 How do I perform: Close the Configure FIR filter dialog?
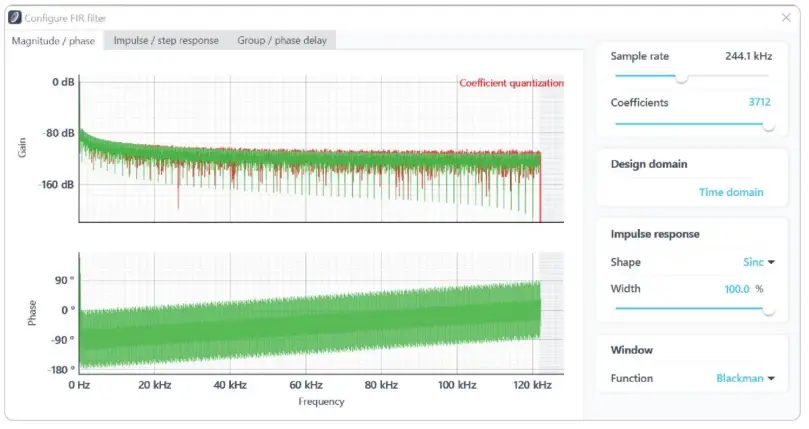[786, 18]
